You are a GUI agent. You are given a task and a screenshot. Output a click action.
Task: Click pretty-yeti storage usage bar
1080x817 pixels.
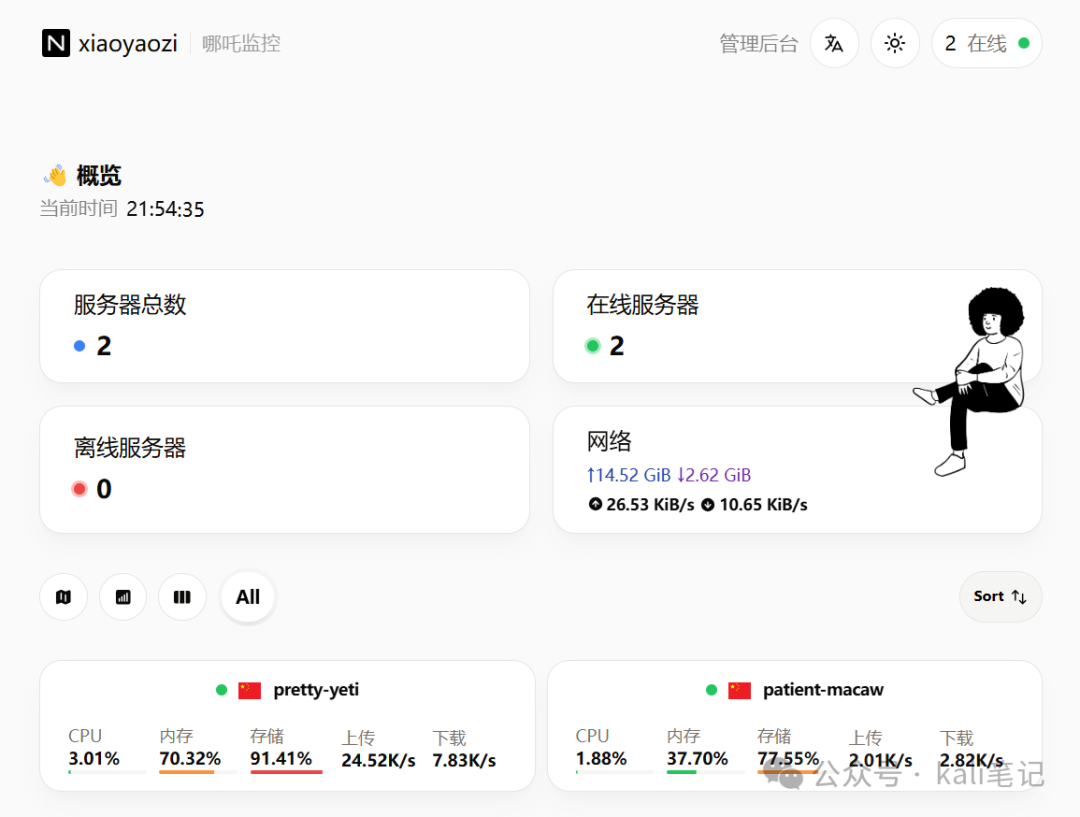click(x=286, y=772)
